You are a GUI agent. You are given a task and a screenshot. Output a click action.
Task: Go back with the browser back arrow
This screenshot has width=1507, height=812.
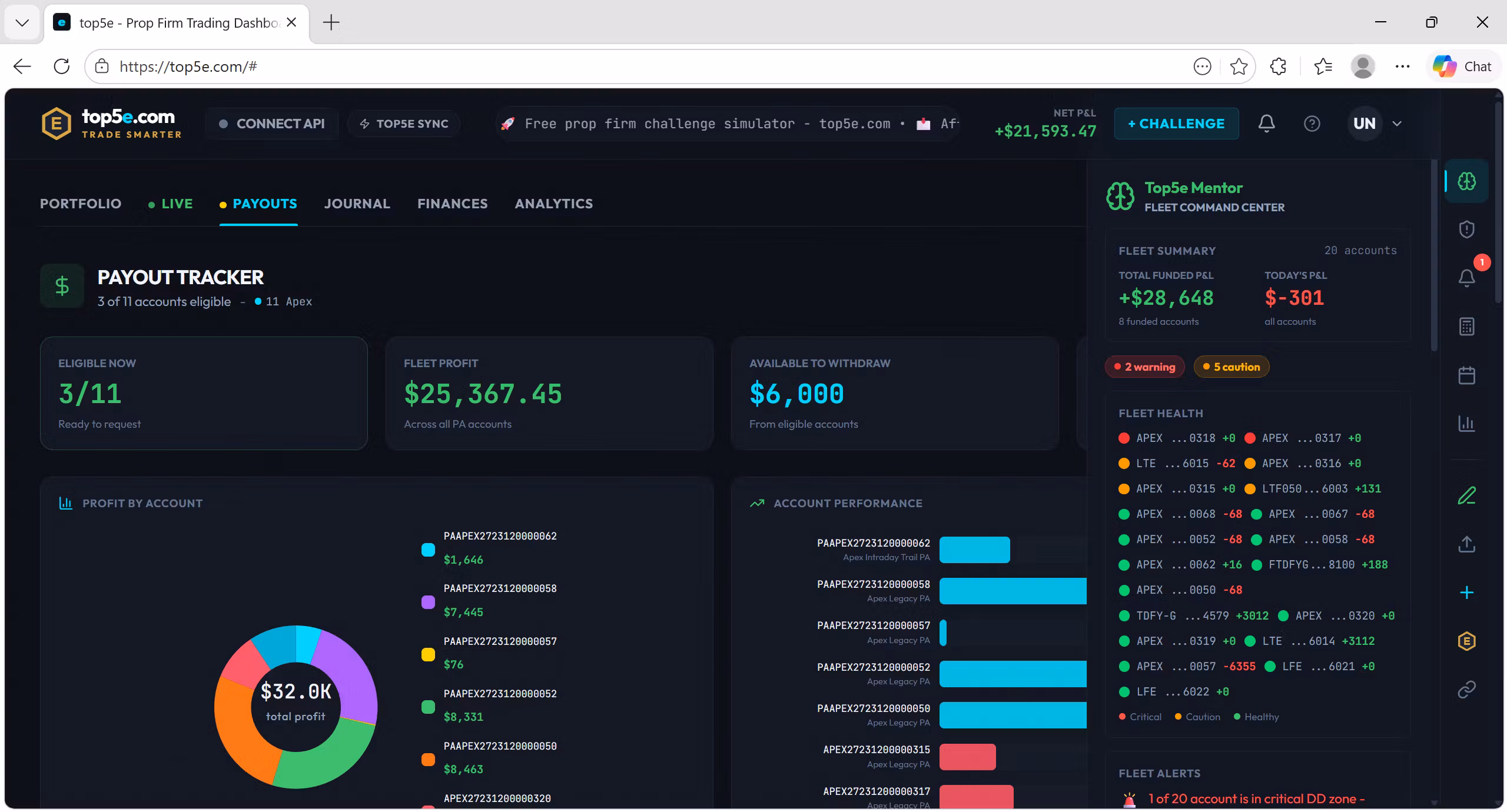click(22, 66)
